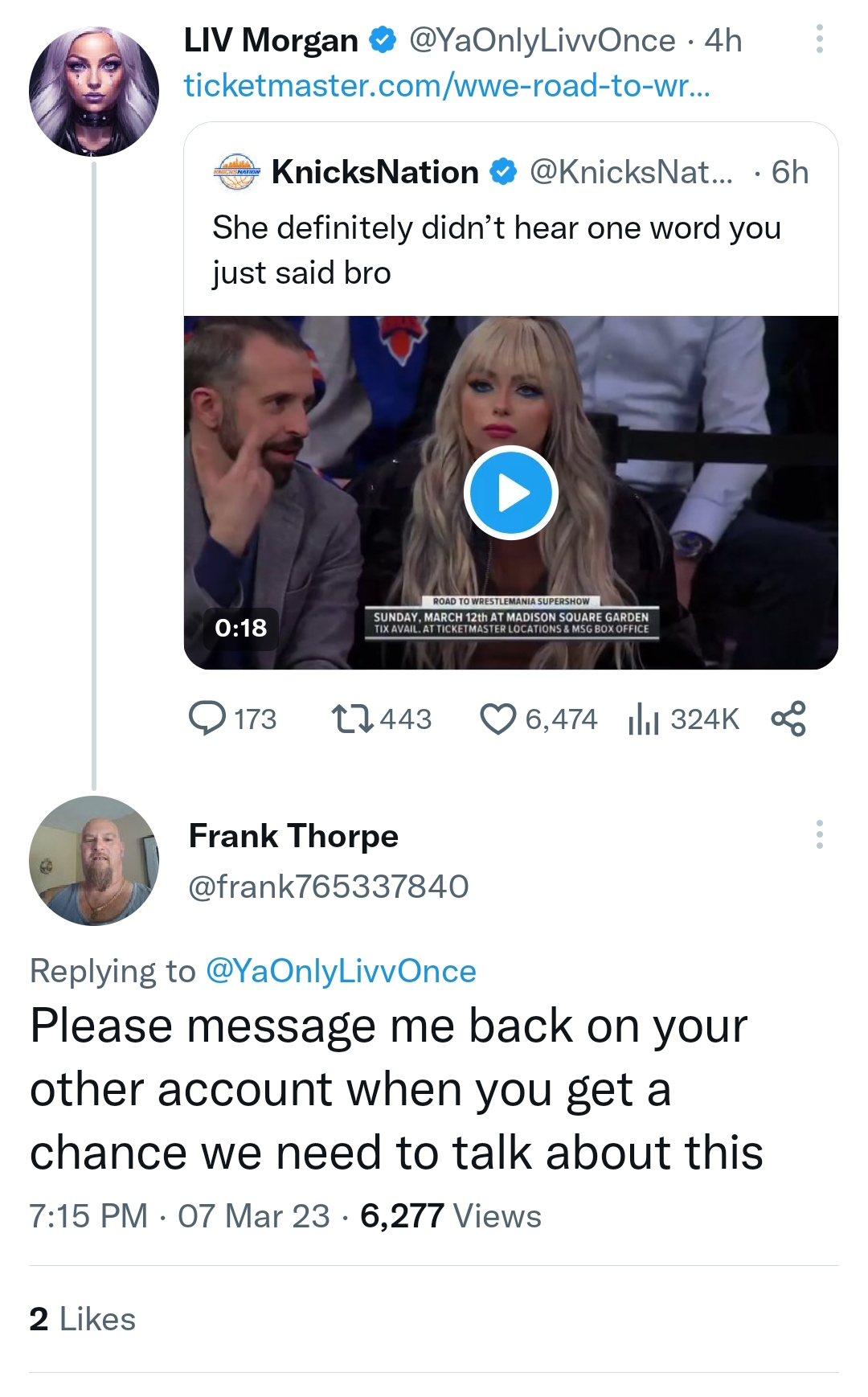Viewport: 868px width, 1397px height.
Task: Open the 2 Likes list
Action: point(83,1319)
